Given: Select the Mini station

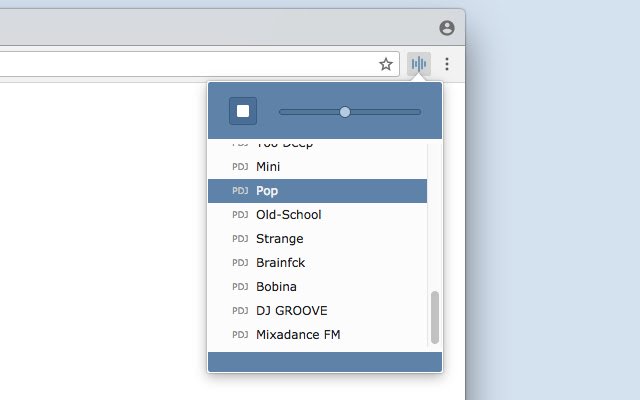Looking at the screenshot, I should pyautogui.click(x=318, y=167).
